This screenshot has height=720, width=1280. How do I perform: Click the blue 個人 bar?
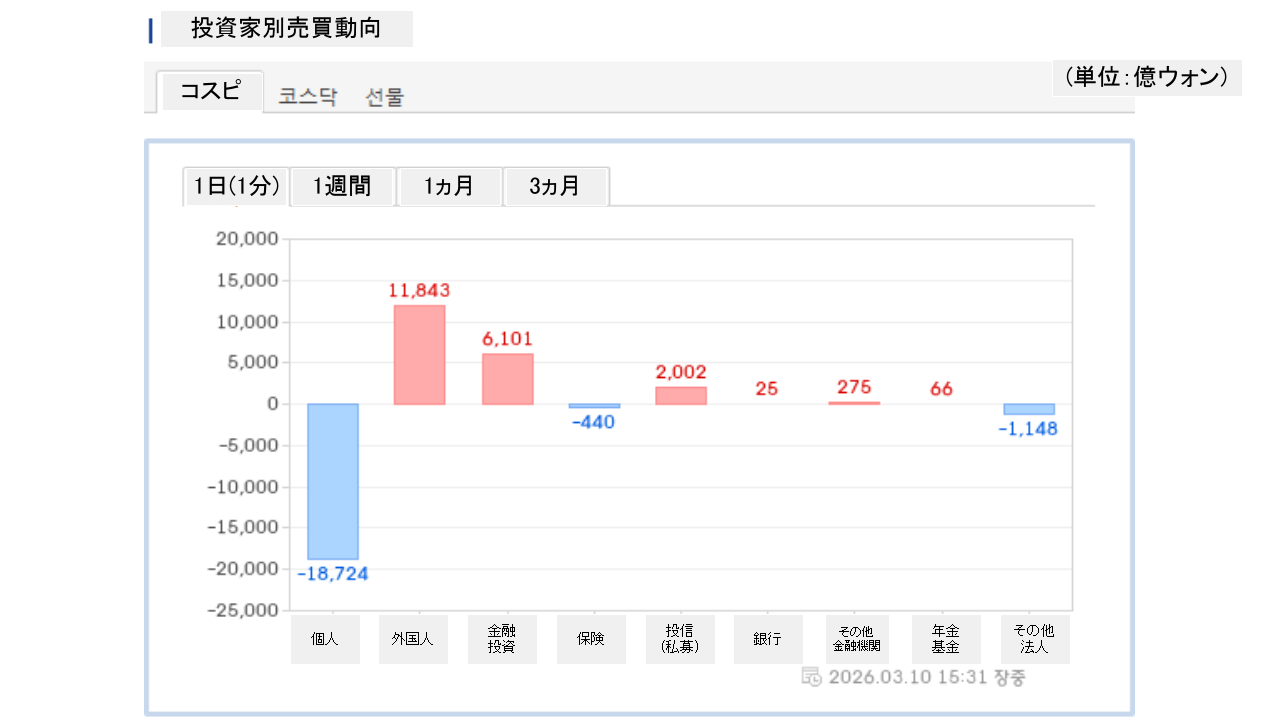pyautogui.click(x=332, y=481)
